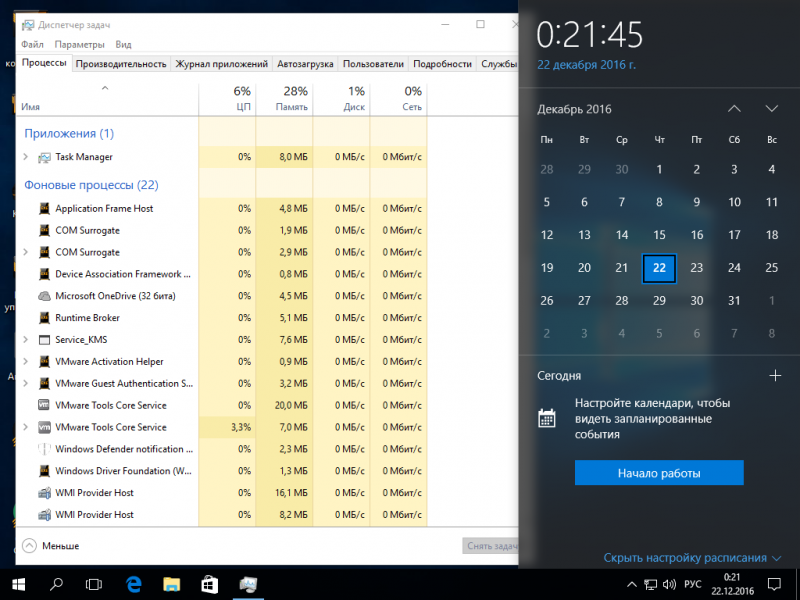Viewport: 800px width, 600px height.
Task: Click the VMware Activation Helper icon
Action: point(44,362)
